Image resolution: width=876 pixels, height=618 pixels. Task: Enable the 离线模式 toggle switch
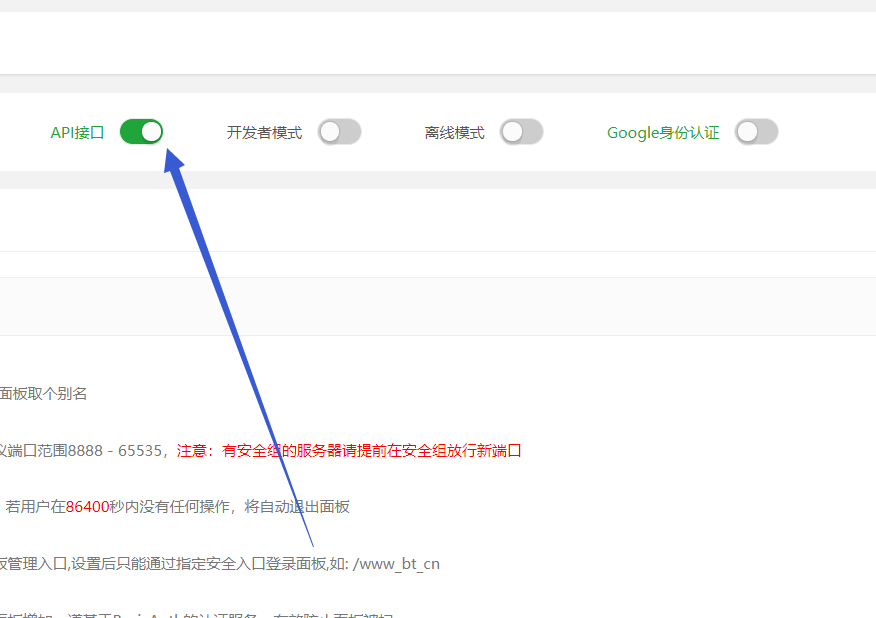[x=521, y=132]
